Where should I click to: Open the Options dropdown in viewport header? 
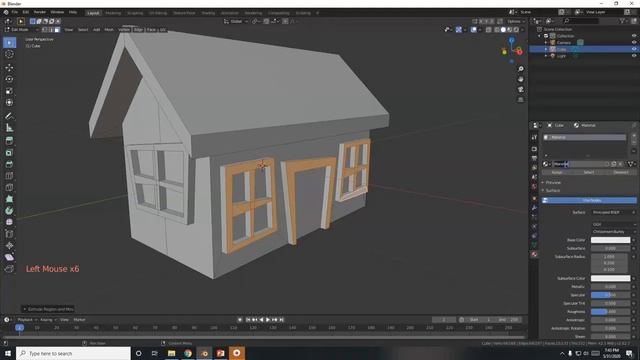516,21
